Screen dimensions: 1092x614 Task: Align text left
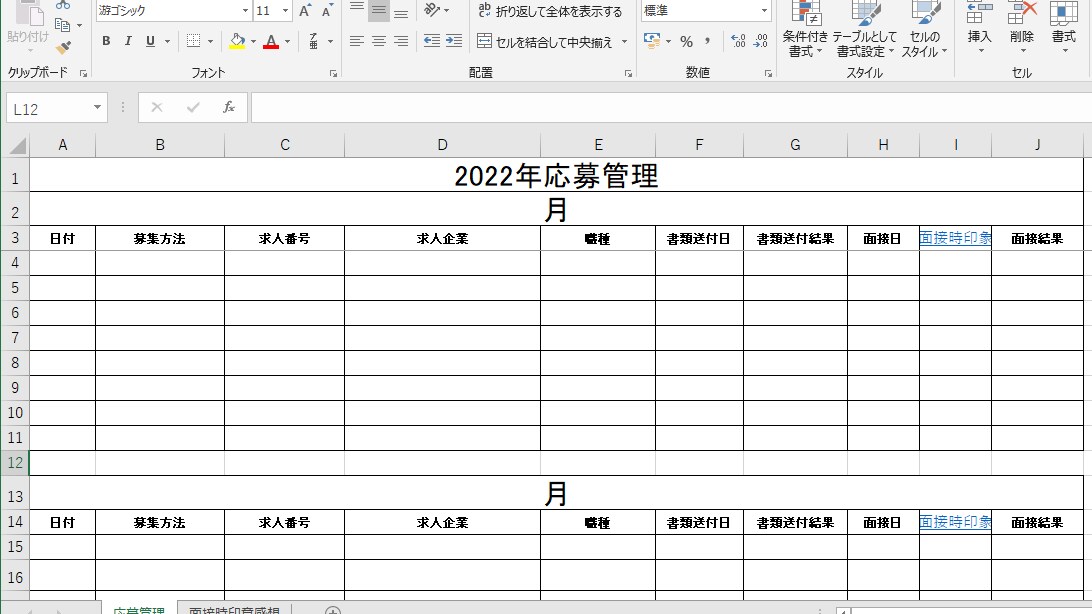coord(357,41)
